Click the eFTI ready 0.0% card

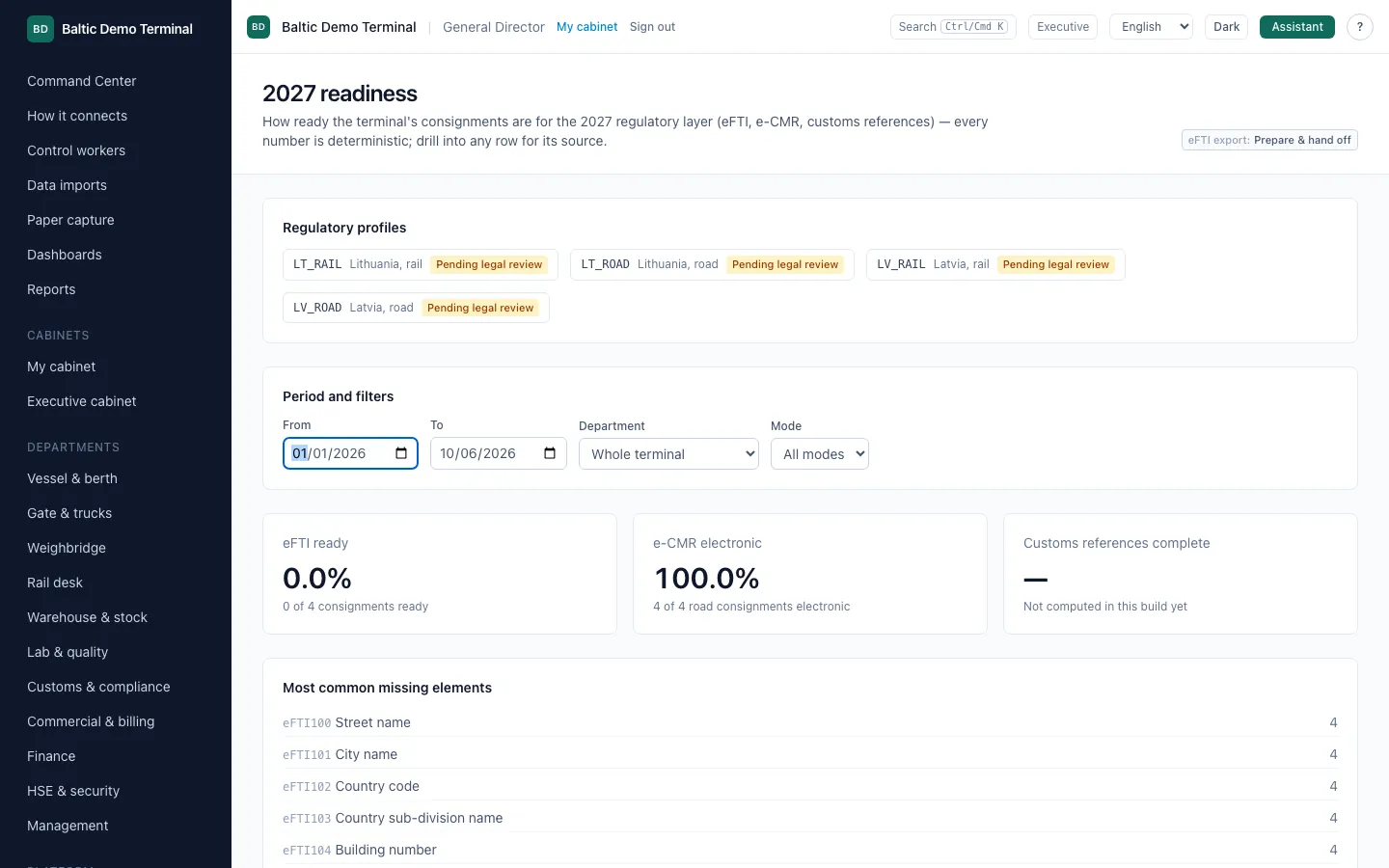(440, 574)
